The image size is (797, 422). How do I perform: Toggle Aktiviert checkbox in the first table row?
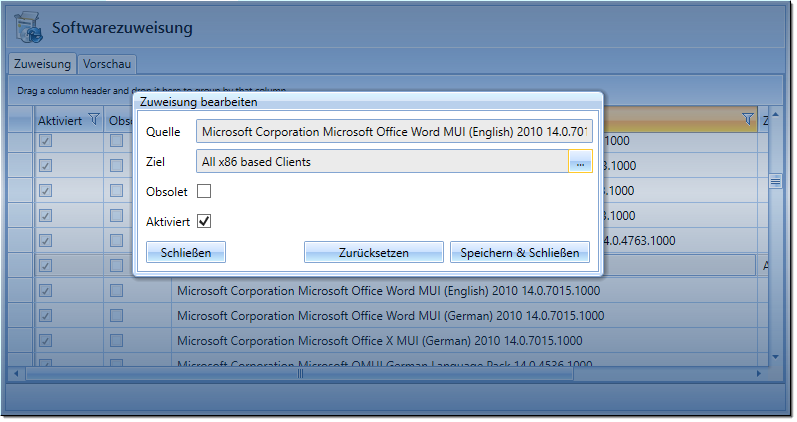point(45,141)
